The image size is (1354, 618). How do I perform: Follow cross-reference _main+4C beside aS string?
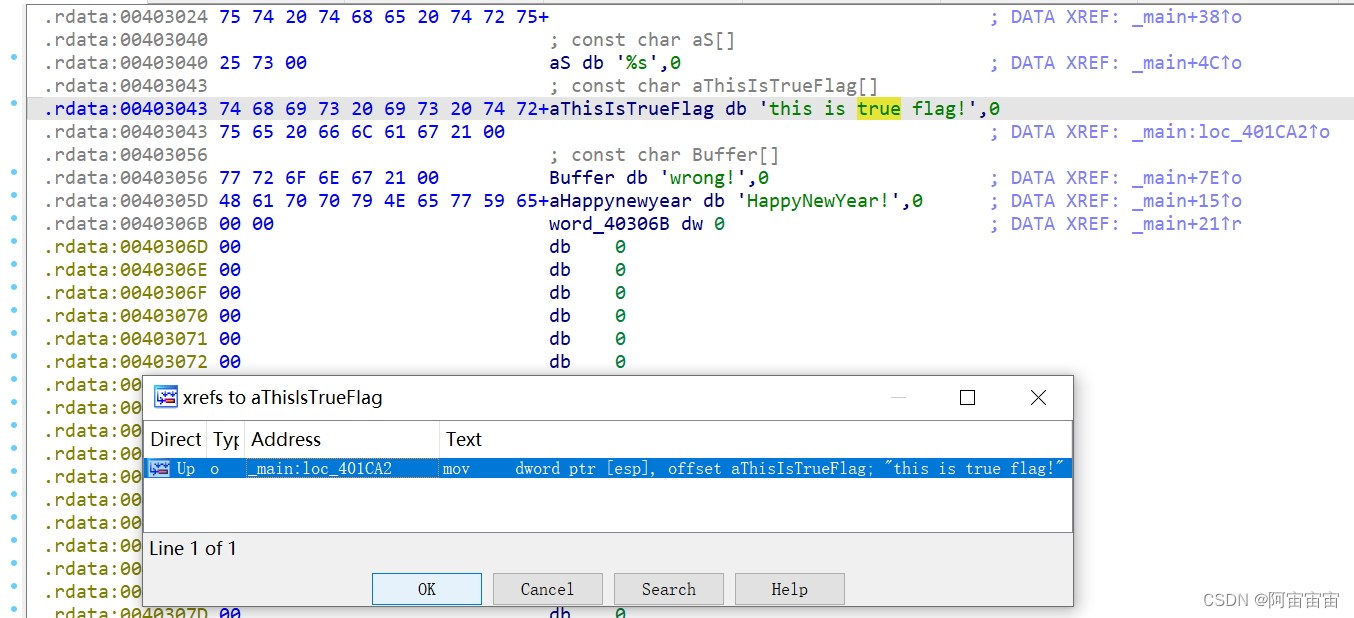click(x=1185, y=62)
